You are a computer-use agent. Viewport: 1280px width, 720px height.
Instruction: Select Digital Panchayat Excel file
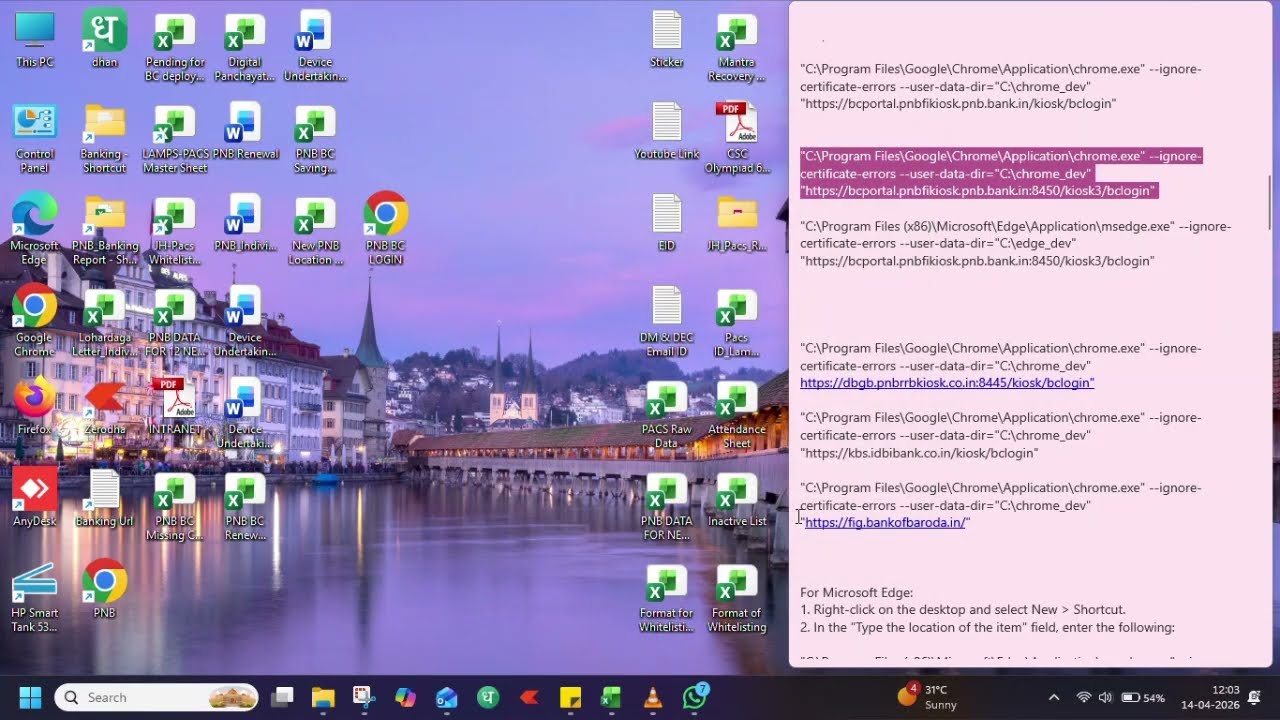(x=244, y=47)
